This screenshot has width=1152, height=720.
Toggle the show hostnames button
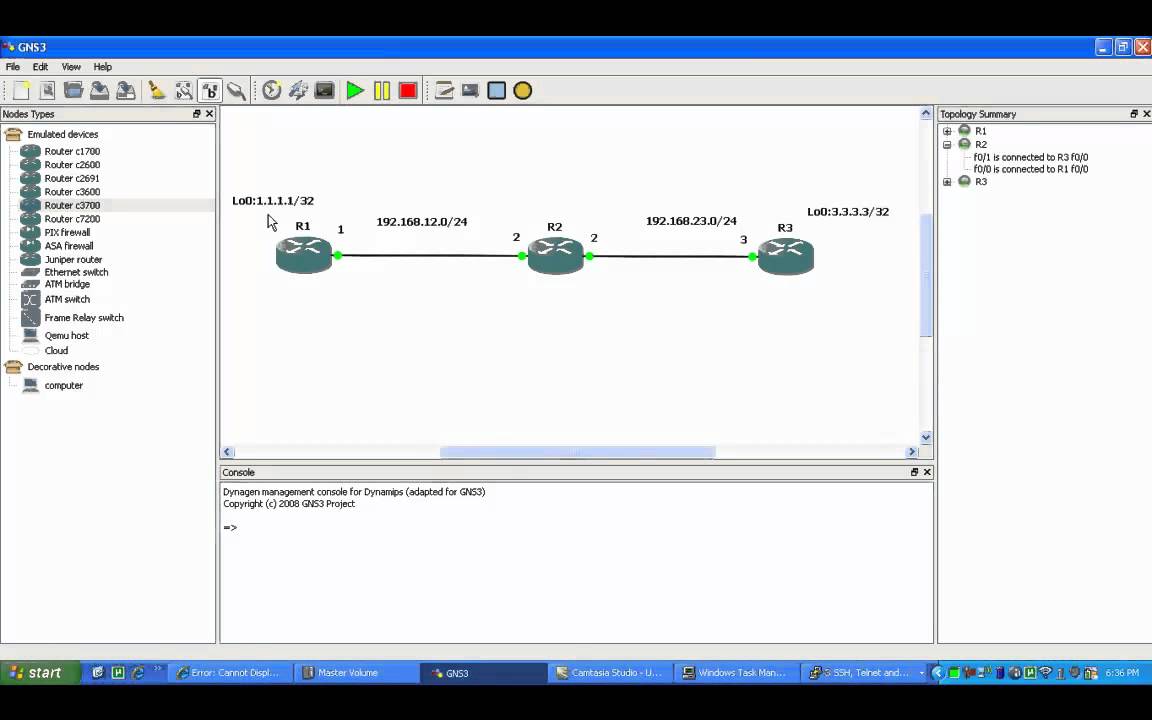[210, 90]
